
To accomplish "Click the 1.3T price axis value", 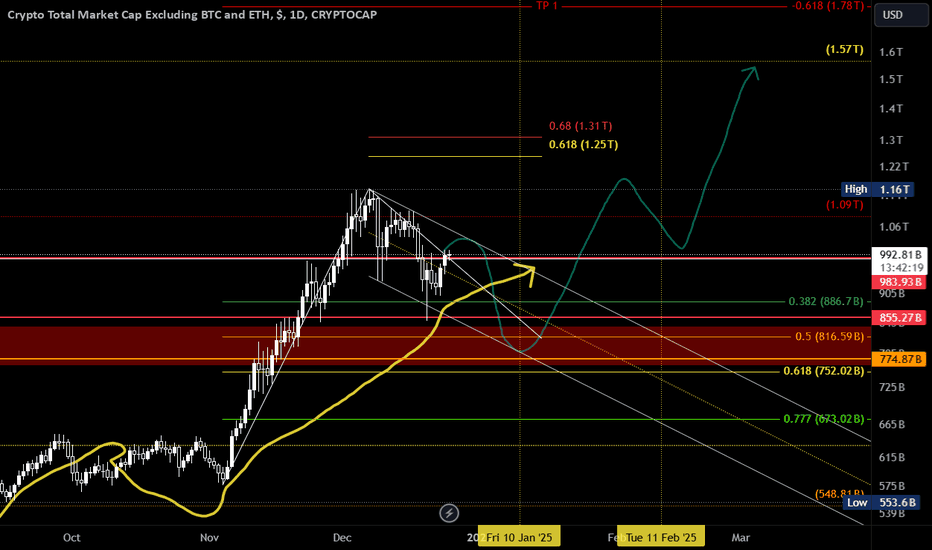I will tap(891, 140).
